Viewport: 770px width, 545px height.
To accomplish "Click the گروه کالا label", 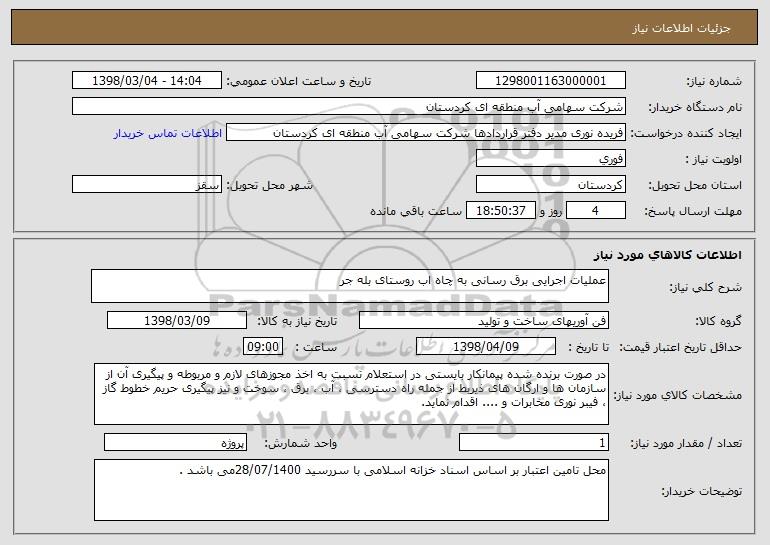I will 718,322.
